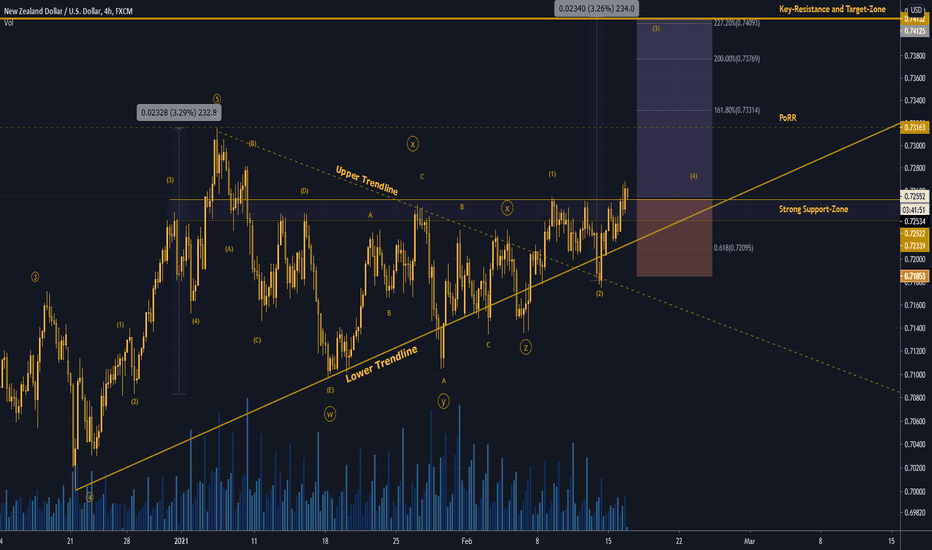The height and width of the screenshot is (550, 932).
Task: Click the 0.72552 current price tag
Action: 915,196
